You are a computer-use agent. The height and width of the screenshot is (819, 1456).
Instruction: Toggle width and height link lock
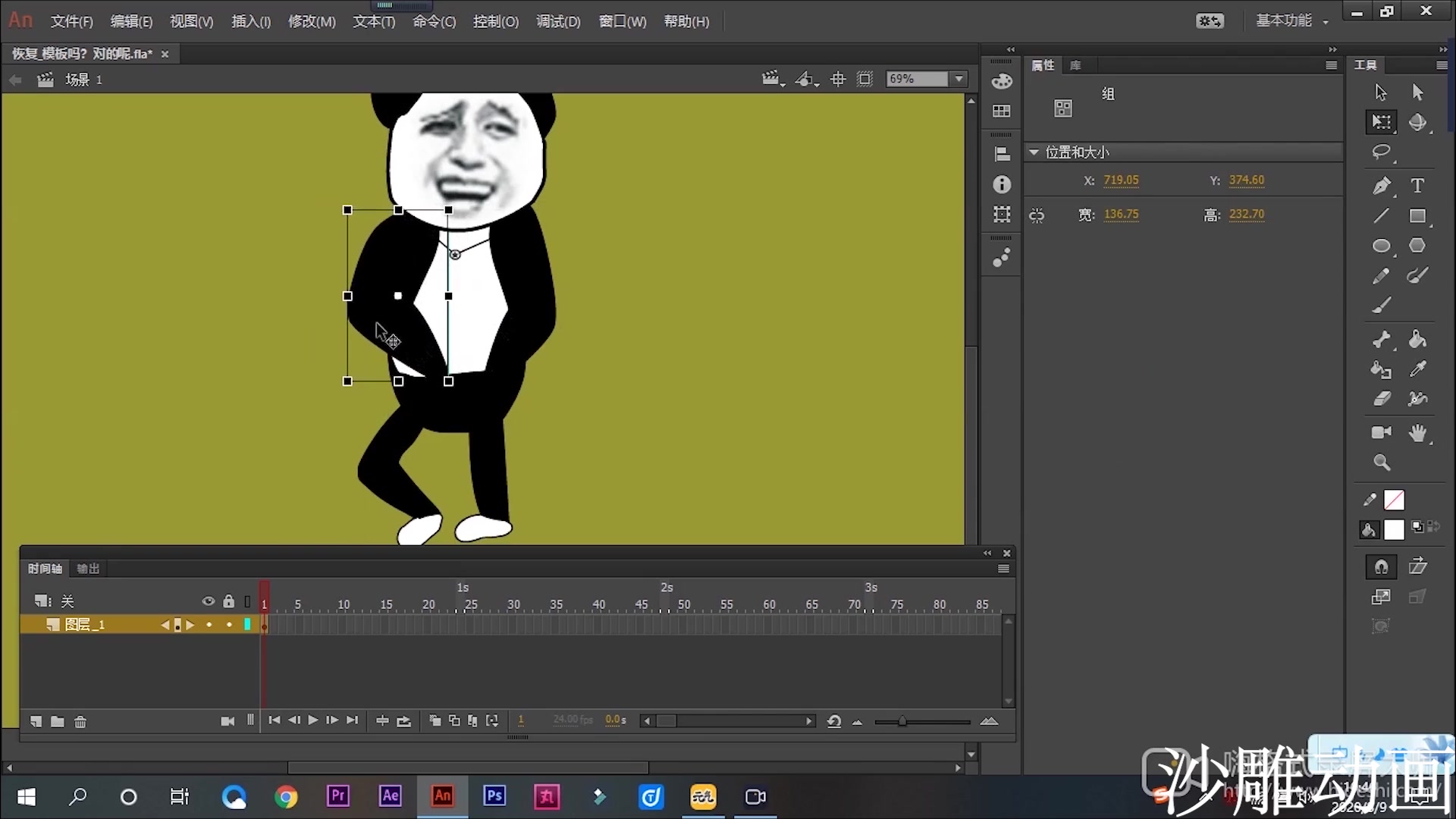point(1037,215)
